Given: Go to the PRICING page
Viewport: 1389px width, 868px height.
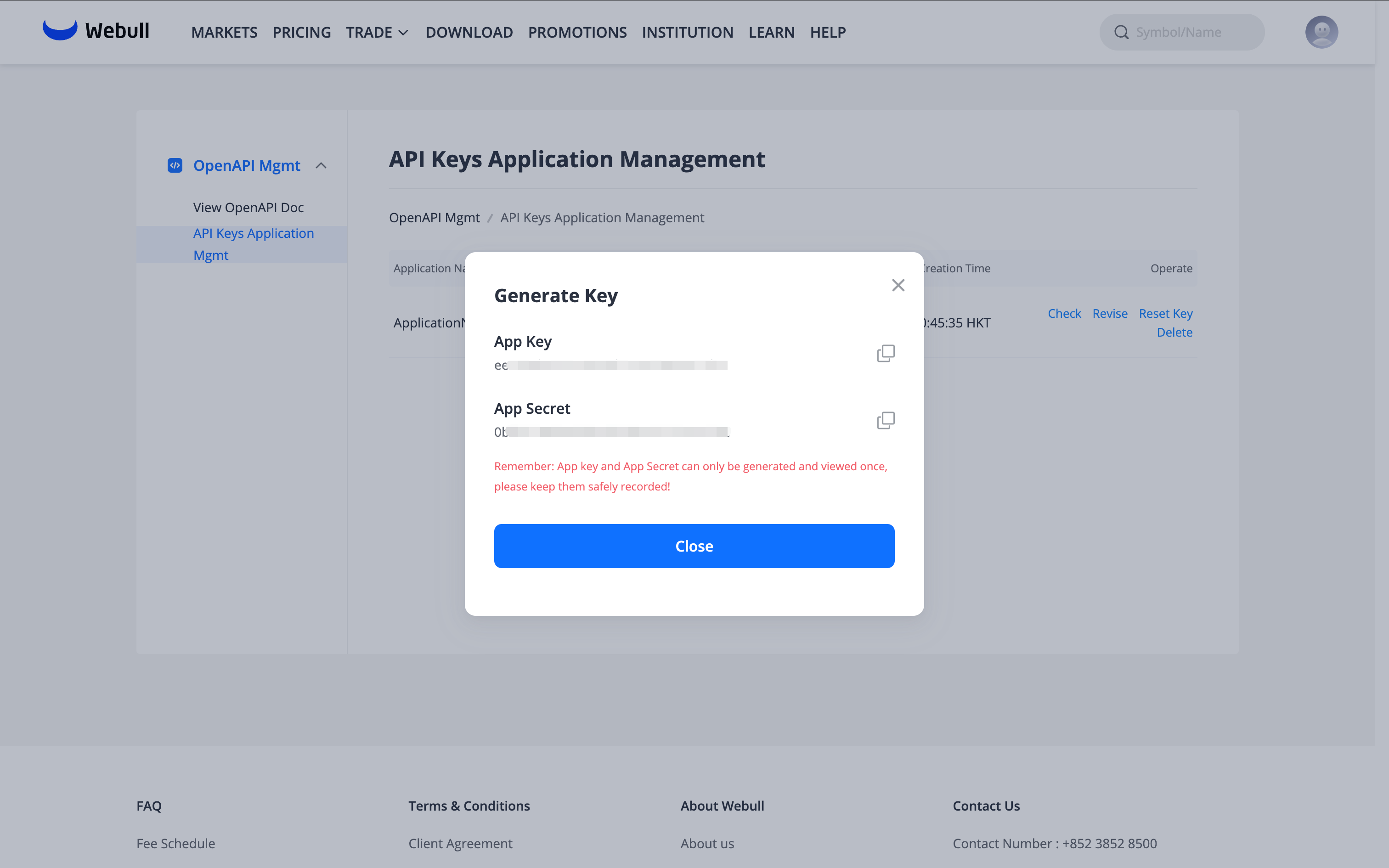Looking at the screenshot, I should (x=301, y=32).
